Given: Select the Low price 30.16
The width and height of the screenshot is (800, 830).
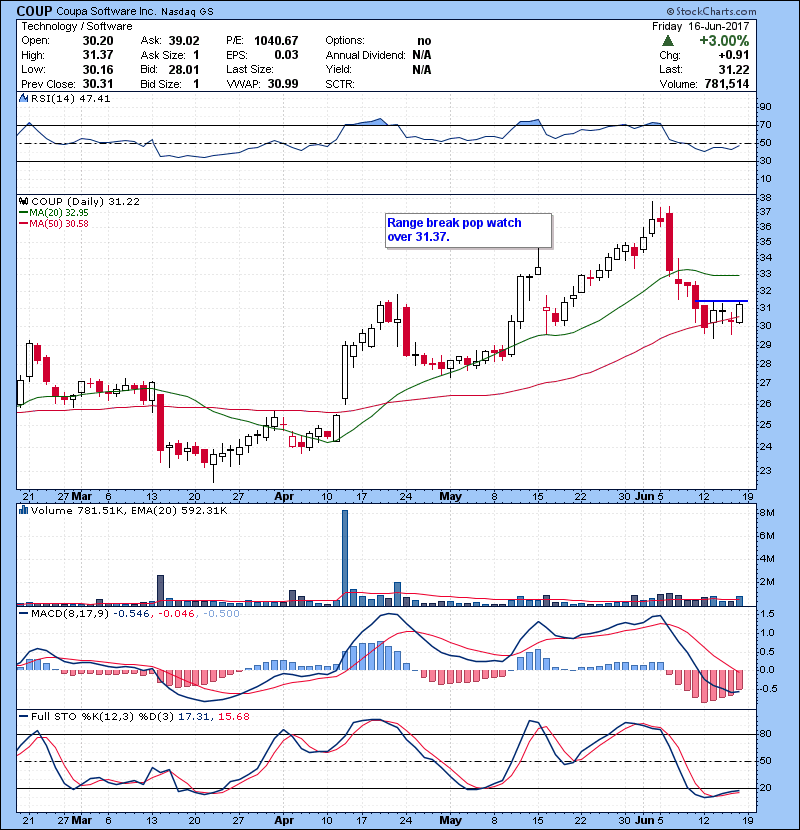Looking at the screenshot, I should point(98,69).
